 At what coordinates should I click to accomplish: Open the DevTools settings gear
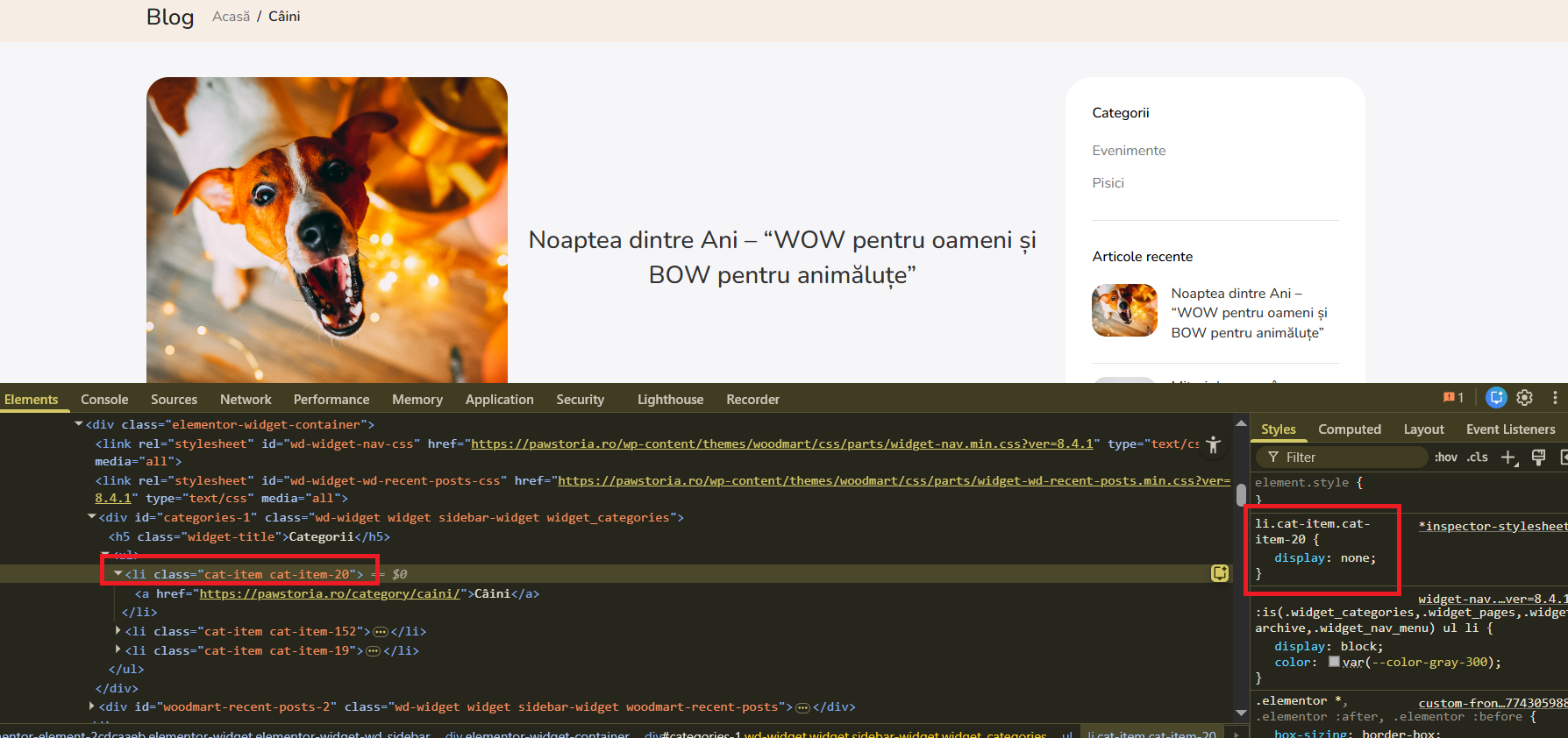click(1525, 398)
